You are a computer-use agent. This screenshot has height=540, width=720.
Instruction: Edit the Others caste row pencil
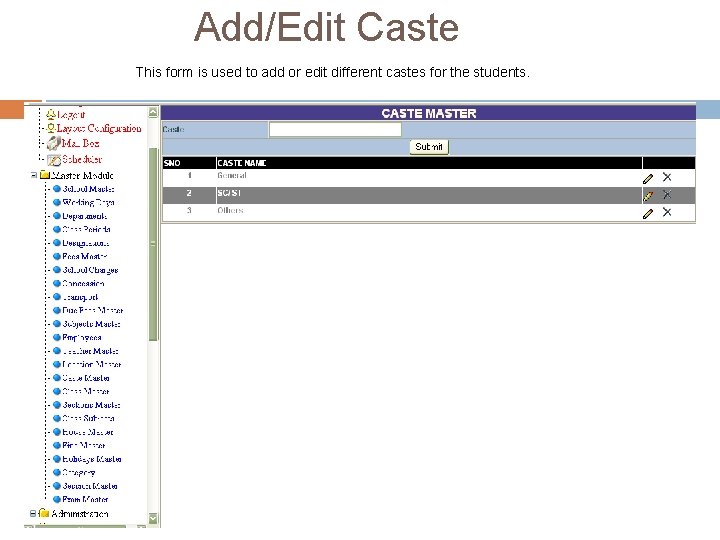click(x=648, y=213)
